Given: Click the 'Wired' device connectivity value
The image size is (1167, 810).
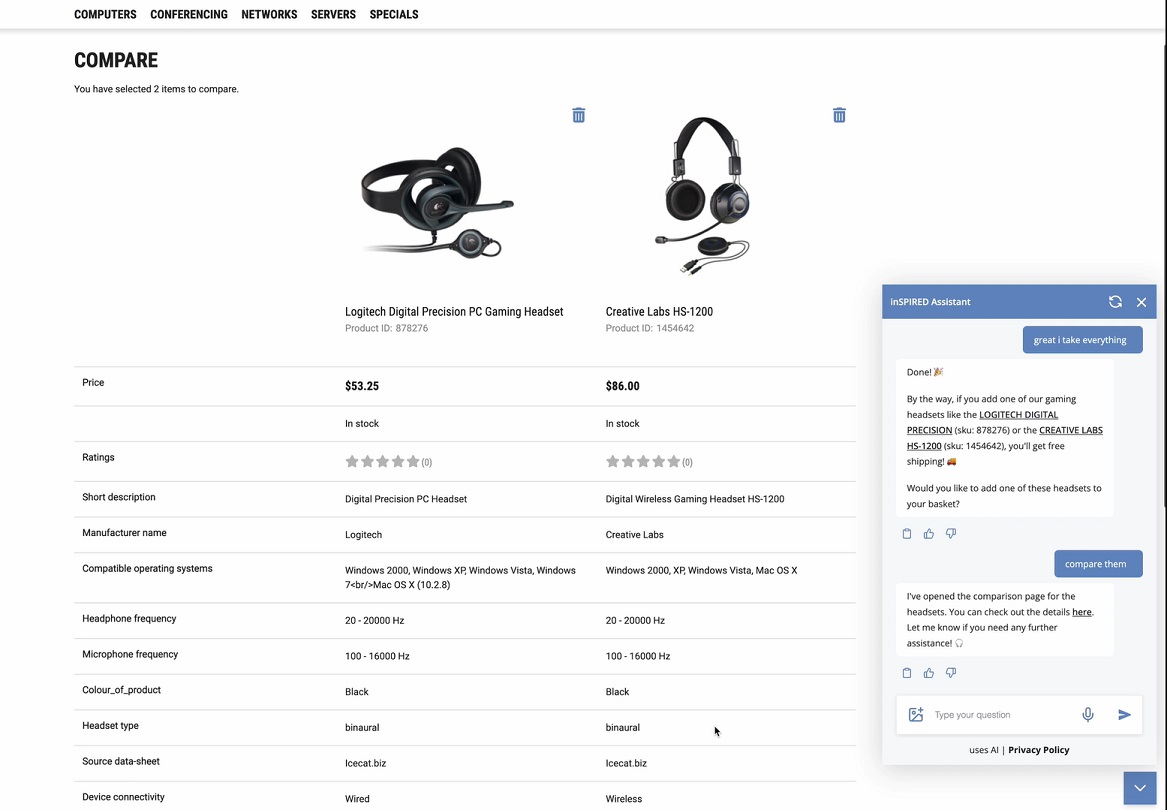Looking at the screenshot, I should pos(357,799).
